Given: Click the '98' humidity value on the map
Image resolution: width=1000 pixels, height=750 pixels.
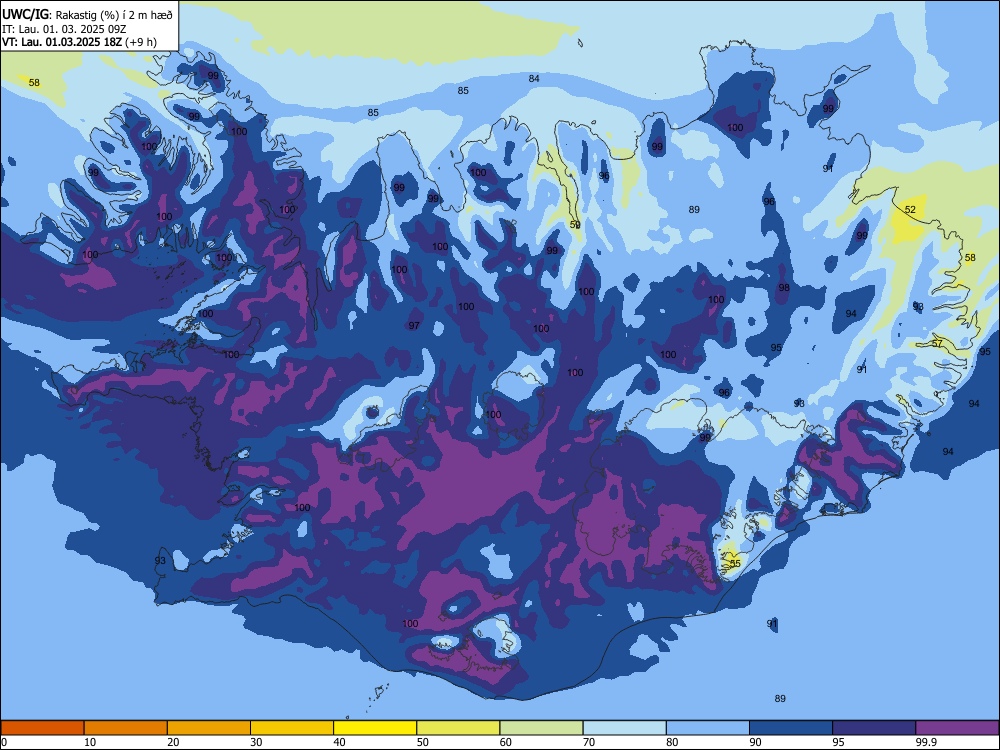Looking at the screenshot, I should tap(784, 288).
